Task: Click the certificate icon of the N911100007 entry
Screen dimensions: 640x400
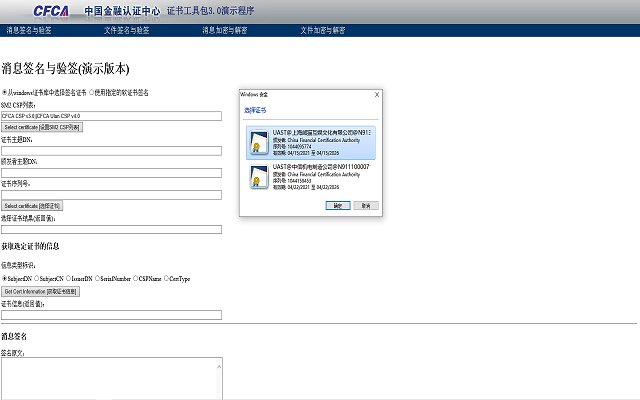Action: [259, 177]
